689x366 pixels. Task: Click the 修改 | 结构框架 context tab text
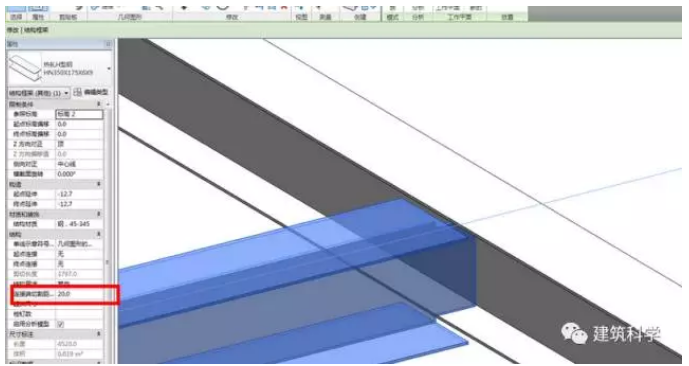pyautogui.click(x=27, y=30)
